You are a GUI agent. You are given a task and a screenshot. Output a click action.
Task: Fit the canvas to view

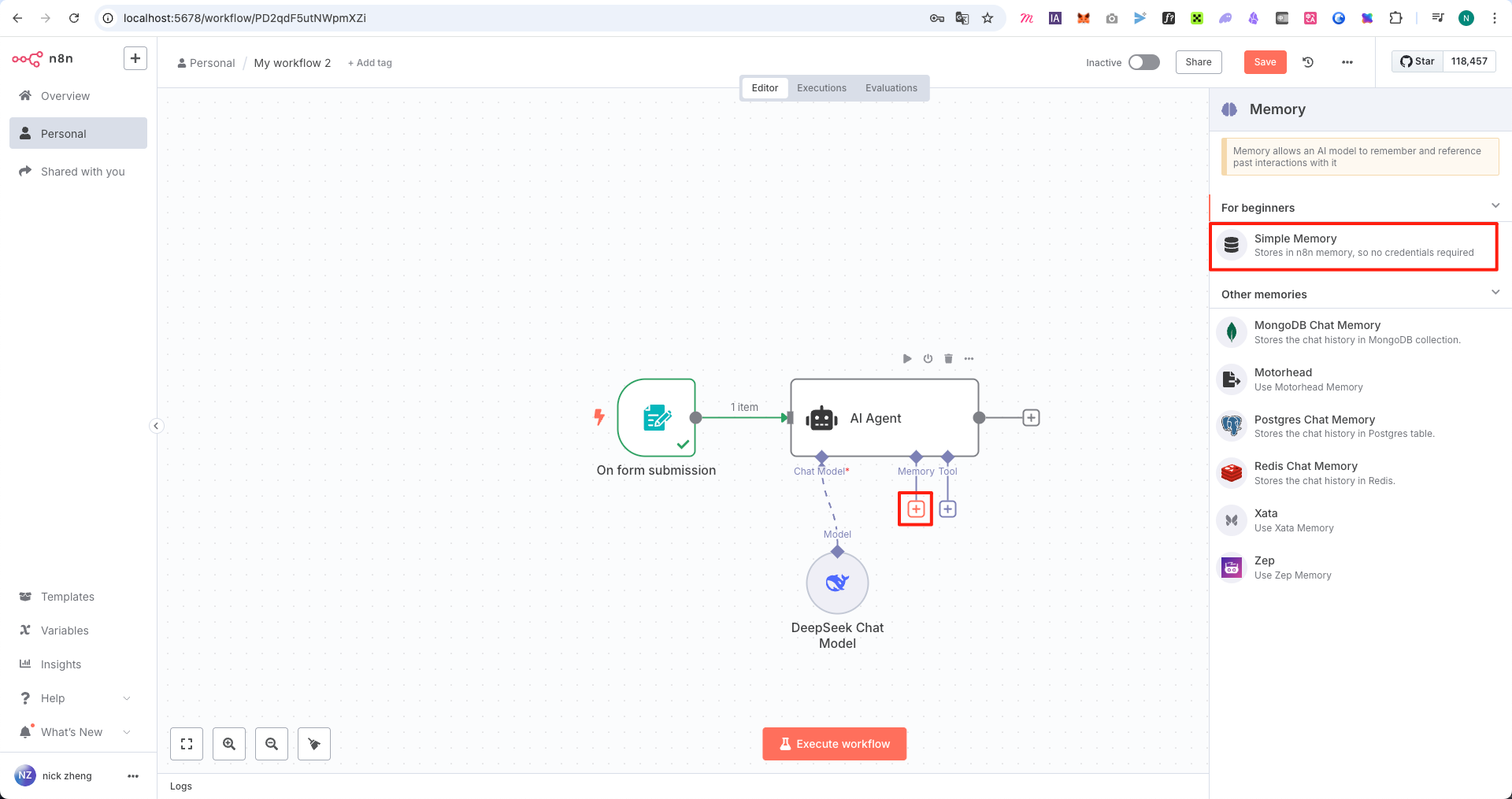pyautogui.click(x=187, y=744)
